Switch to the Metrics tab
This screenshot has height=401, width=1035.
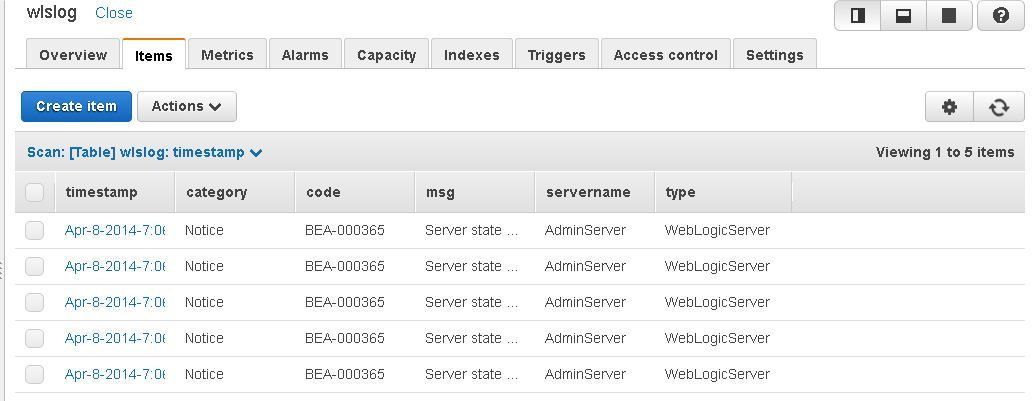(227, 55)
